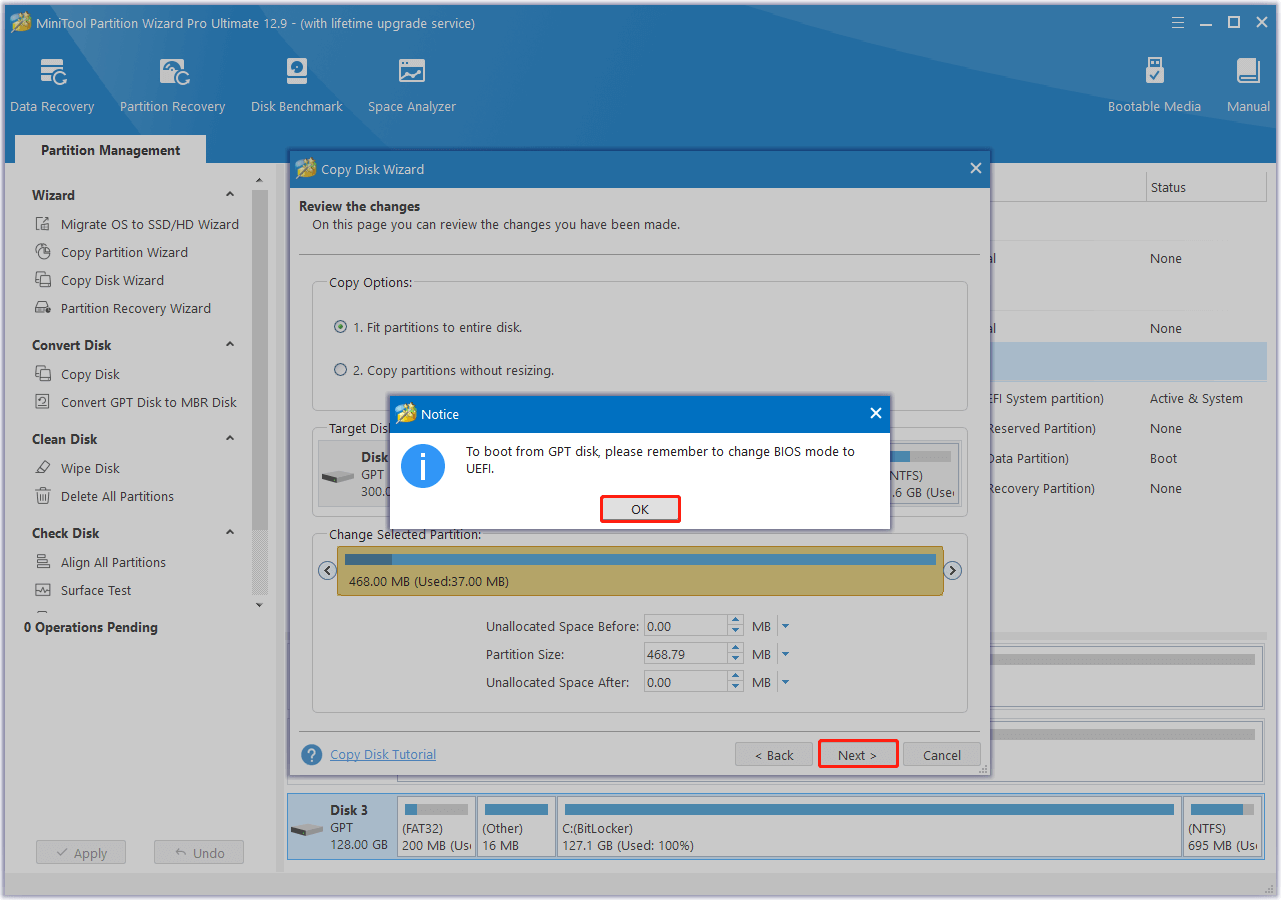Open Space Analyzer tool
Screen dimensions: 1282x901
pos(411,86)
